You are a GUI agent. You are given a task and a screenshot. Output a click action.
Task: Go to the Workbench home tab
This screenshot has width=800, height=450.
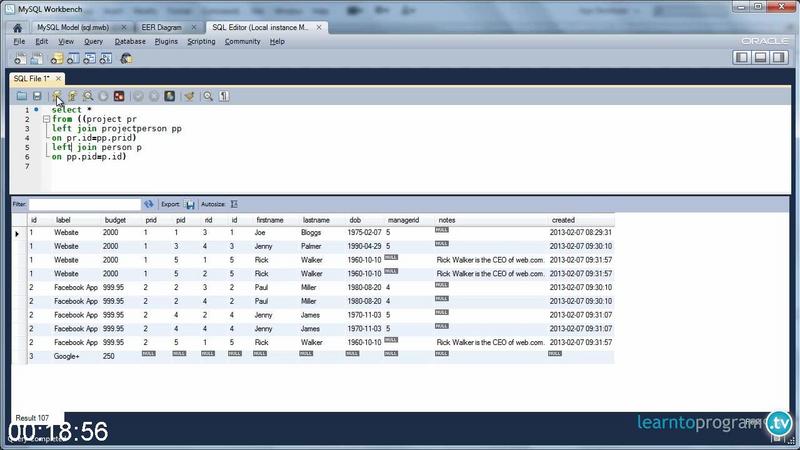[17, 28]
